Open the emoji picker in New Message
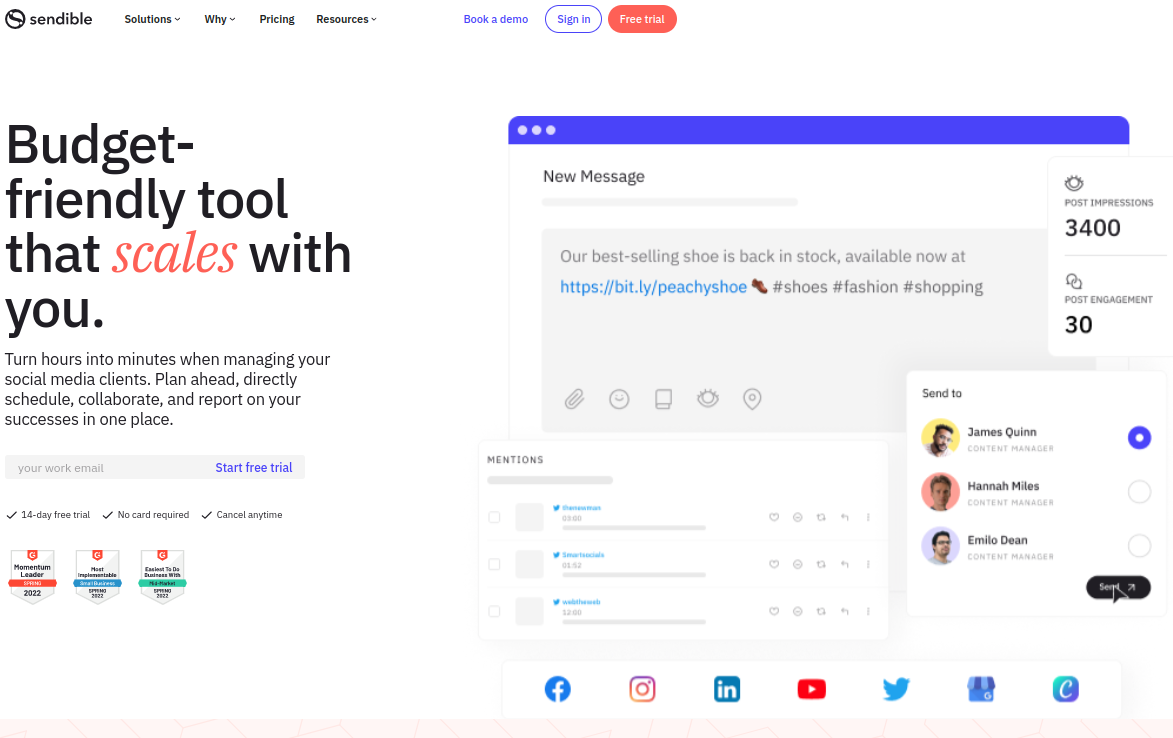The image size is (1173, 738). click(x=619, y=398)
